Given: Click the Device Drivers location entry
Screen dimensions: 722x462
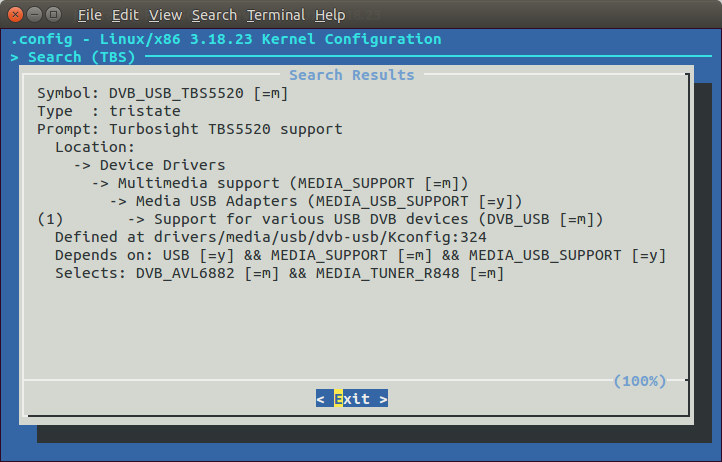Looking at the screenshot, I should pos(163,165).
